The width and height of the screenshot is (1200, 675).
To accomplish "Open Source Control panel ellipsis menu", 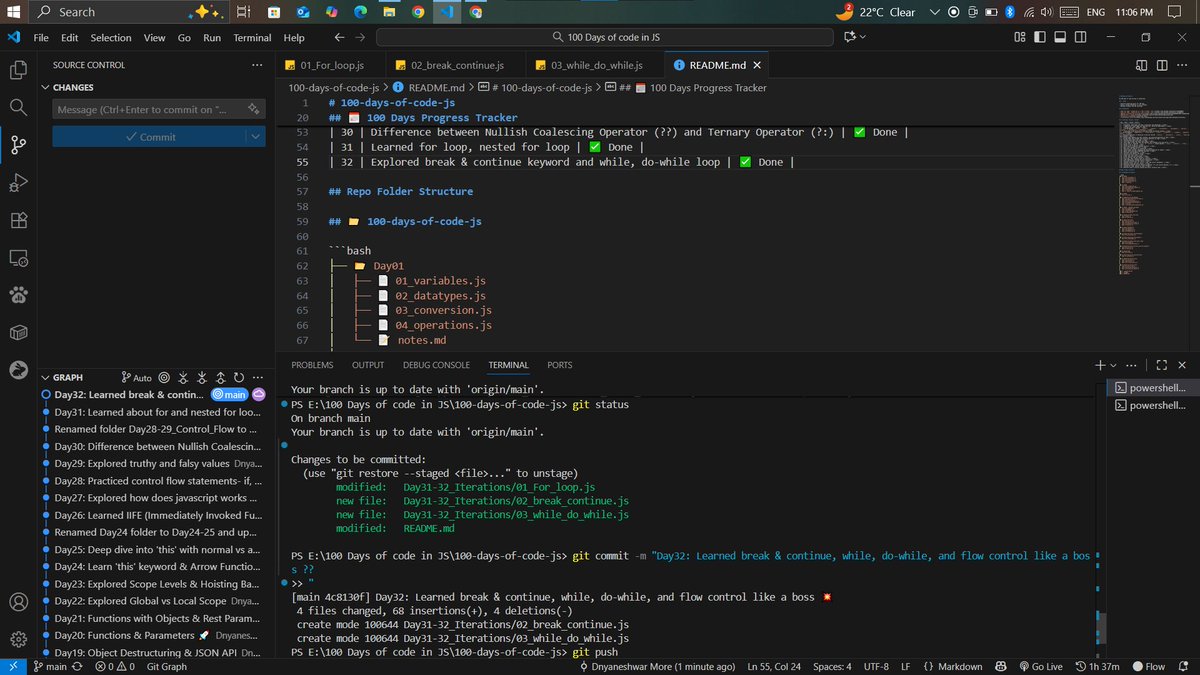I will click(255, 65).
